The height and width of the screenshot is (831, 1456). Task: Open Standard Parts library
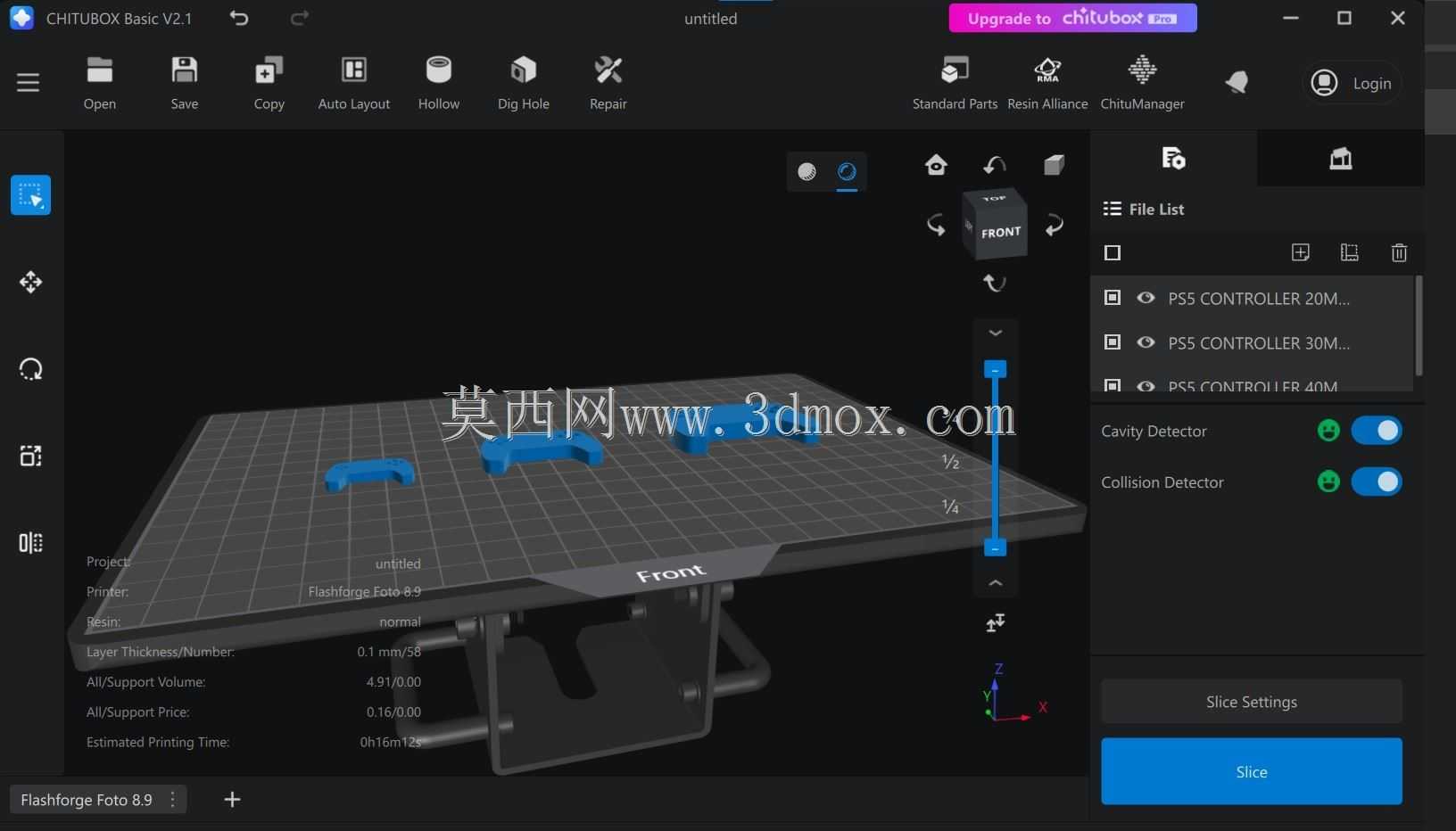tap(955, 83)
